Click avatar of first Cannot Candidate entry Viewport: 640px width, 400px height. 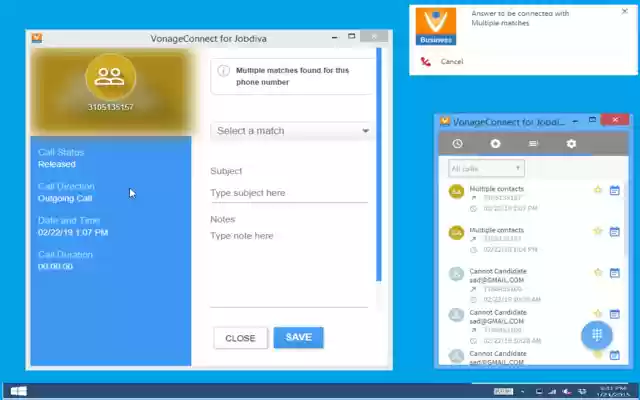456,274
